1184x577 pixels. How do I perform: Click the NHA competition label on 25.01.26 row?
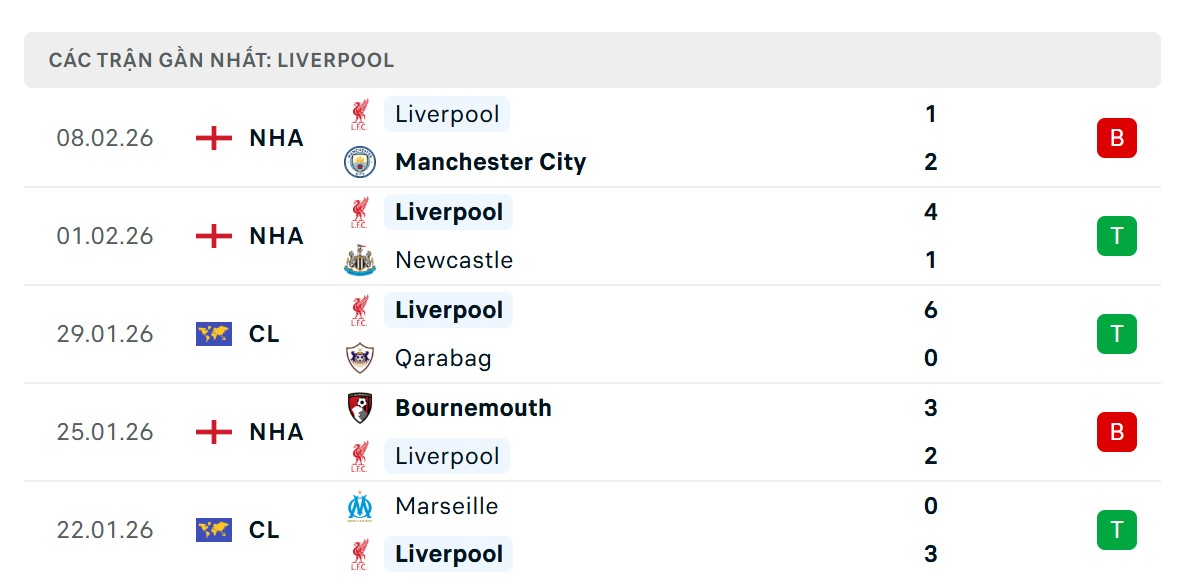click(x=277, y=432)
